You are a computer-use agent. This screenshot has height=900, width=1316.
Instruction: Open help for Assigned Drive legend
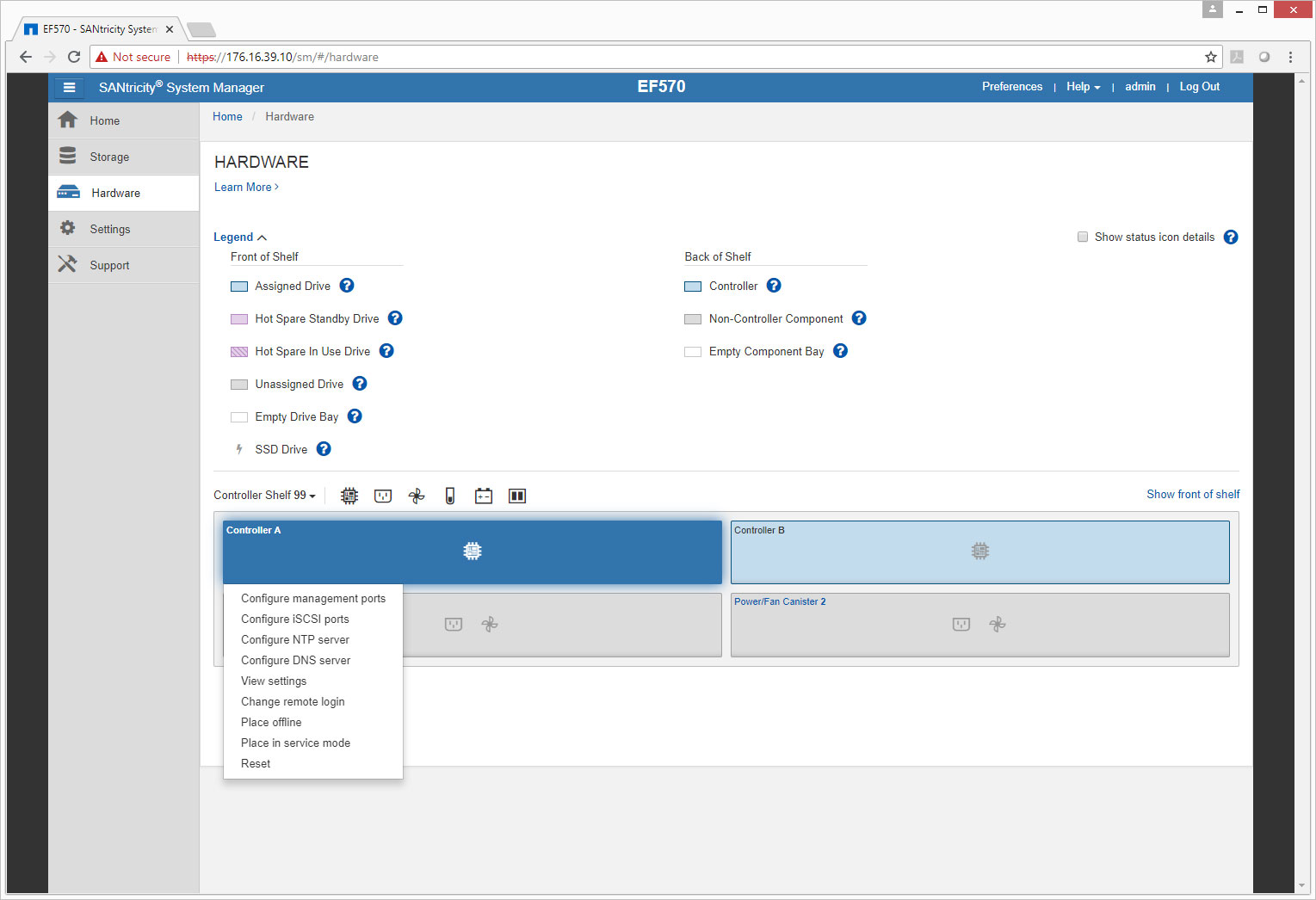coord(347,286)
